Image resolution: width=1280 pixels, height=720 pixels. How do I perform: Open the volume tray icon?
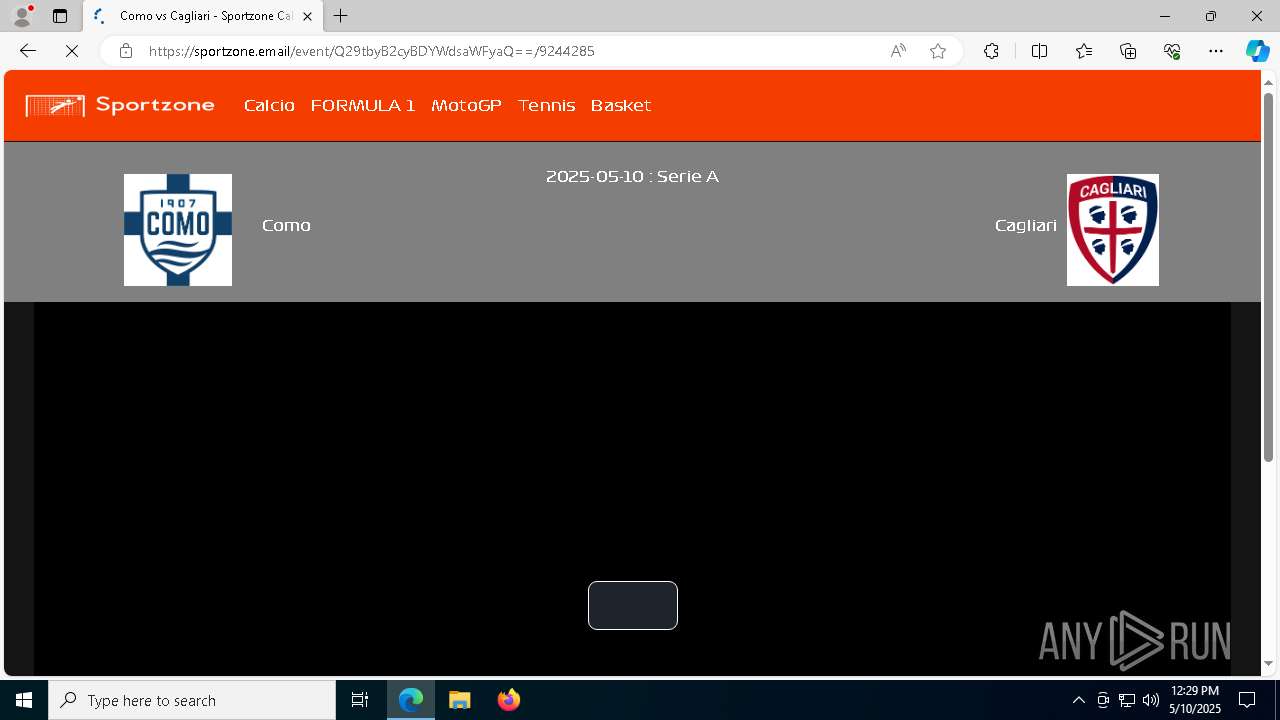click(1151, 700)
